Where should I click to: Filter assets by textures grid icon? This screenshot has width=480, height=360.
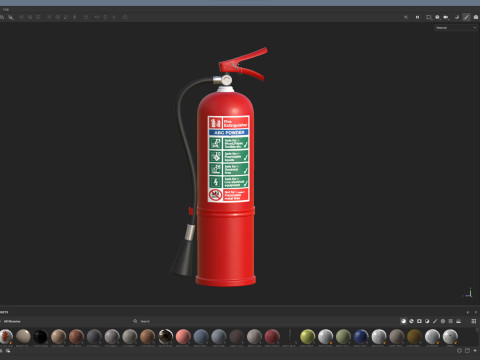click(x=451, y=321)
